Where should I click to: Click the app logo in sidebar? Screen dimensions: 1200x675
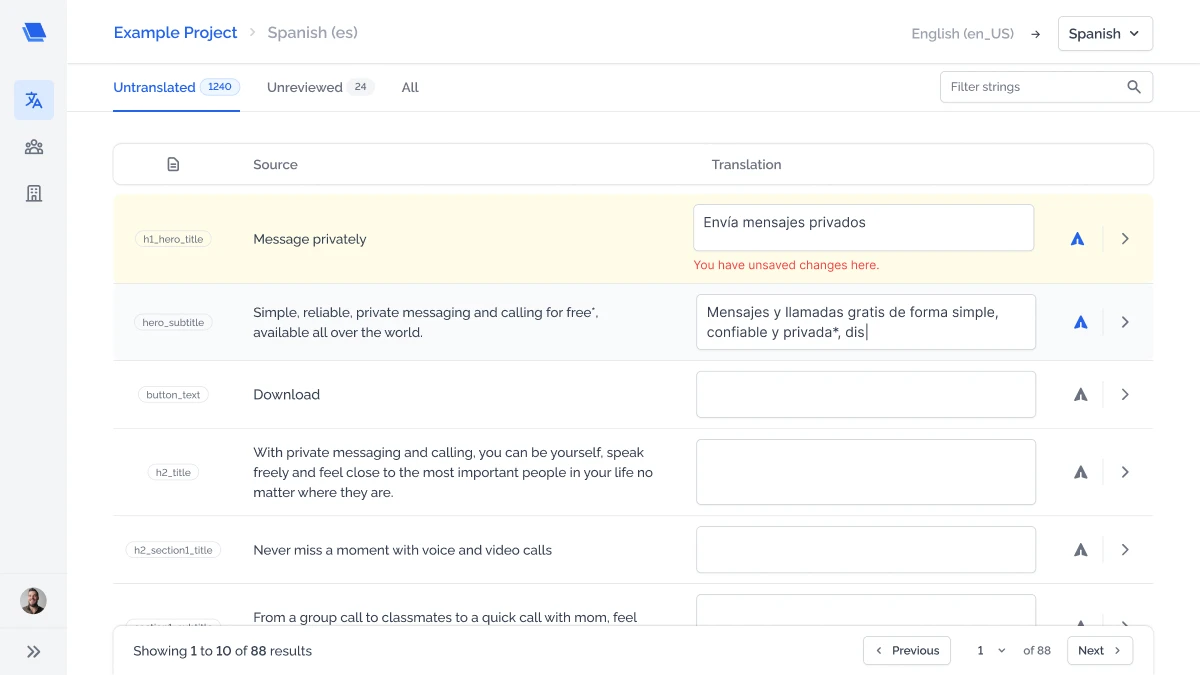pyautogui.click(x=34, y=32)
